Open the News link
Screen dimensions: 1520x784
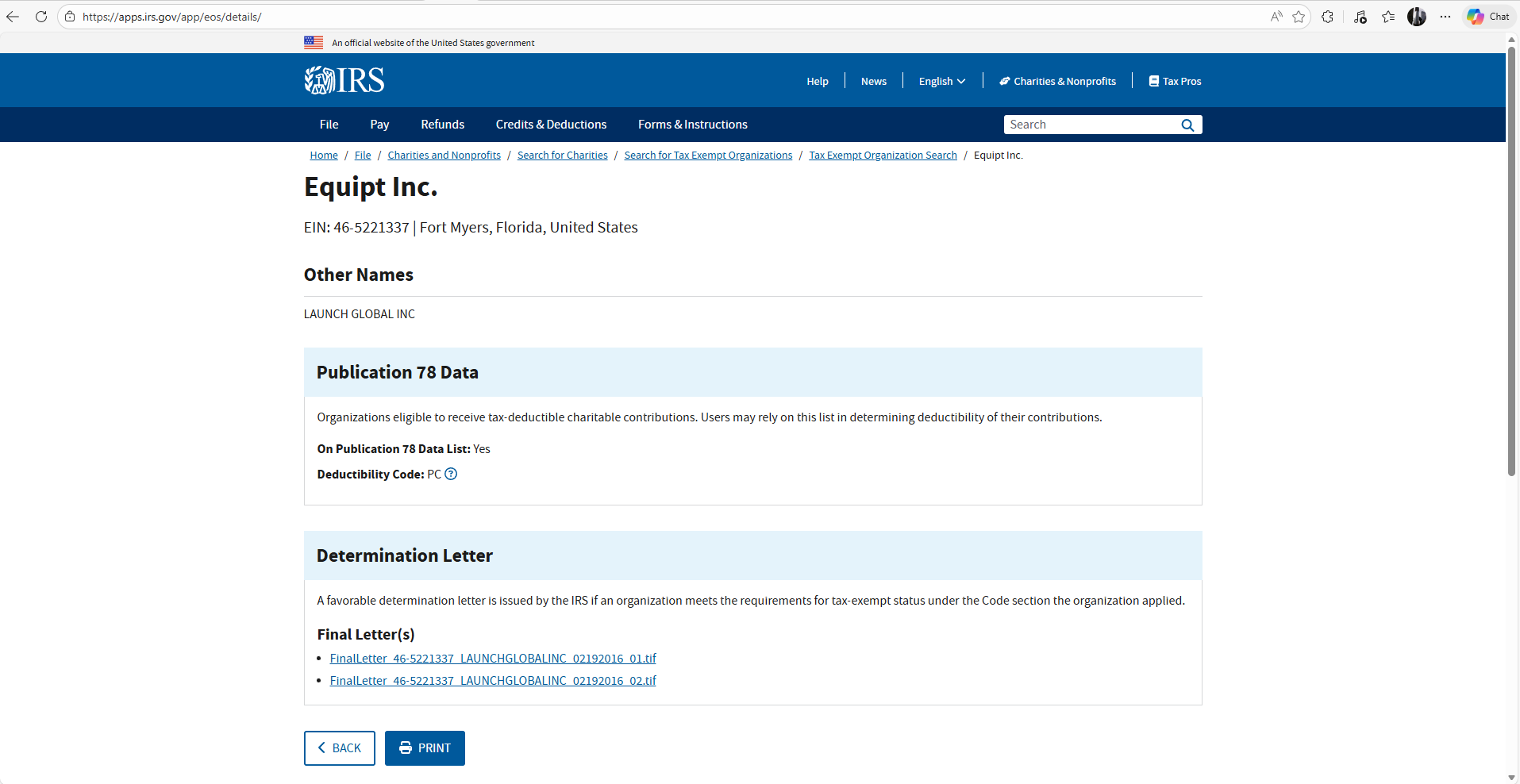[x=874, y=81]
